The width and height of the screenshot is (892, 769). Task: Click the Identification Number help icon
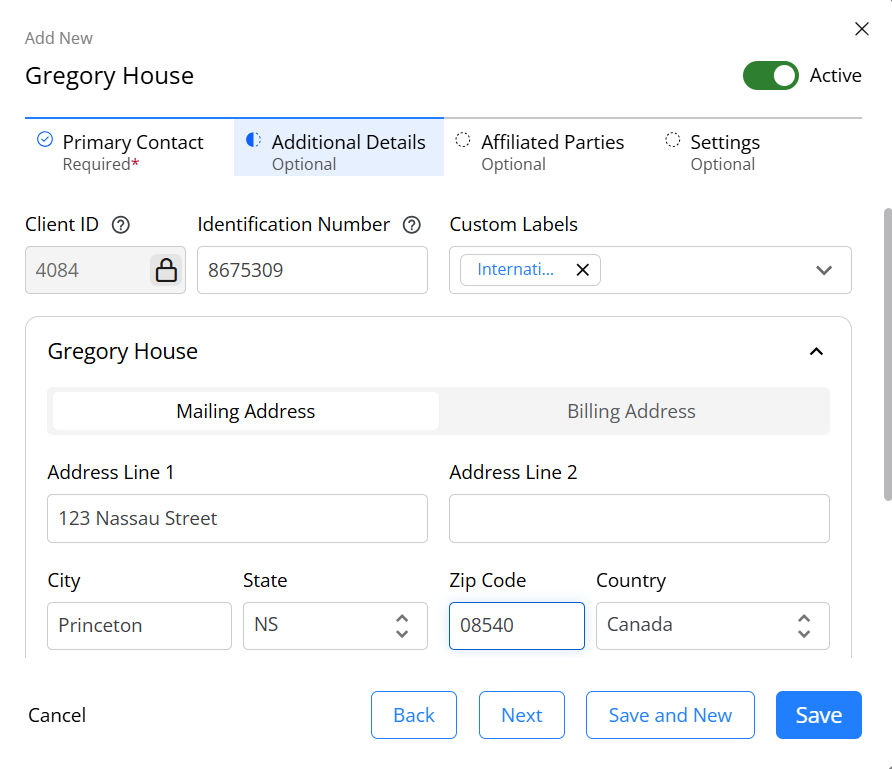tap(412, 225)
